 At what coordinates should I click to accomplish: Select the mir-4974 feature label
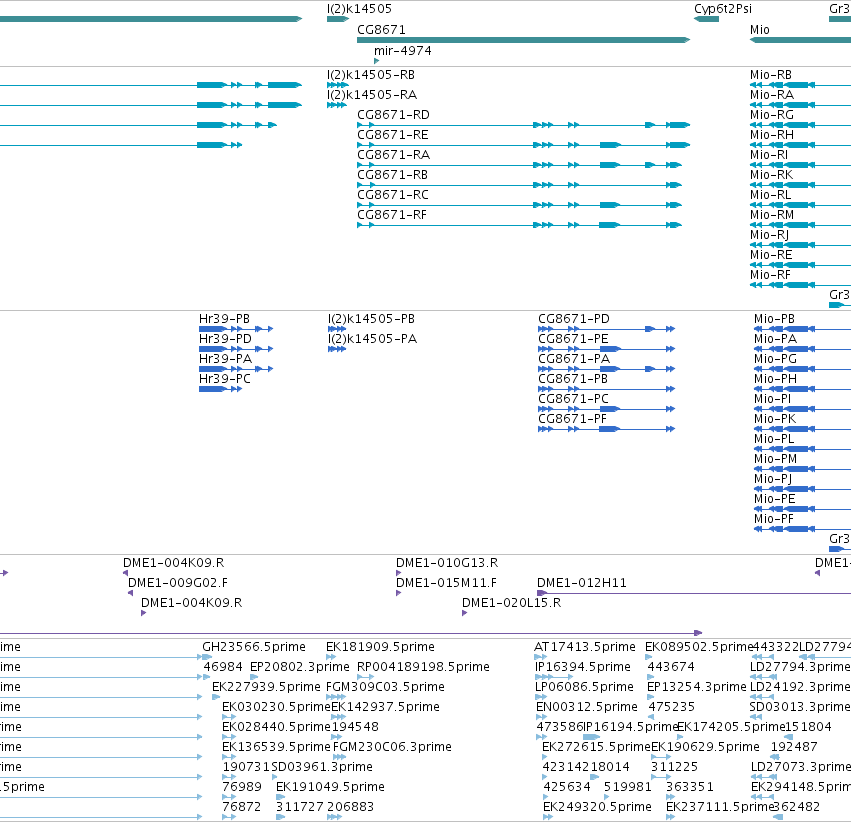pyautogui.click(x=403, y=50)
